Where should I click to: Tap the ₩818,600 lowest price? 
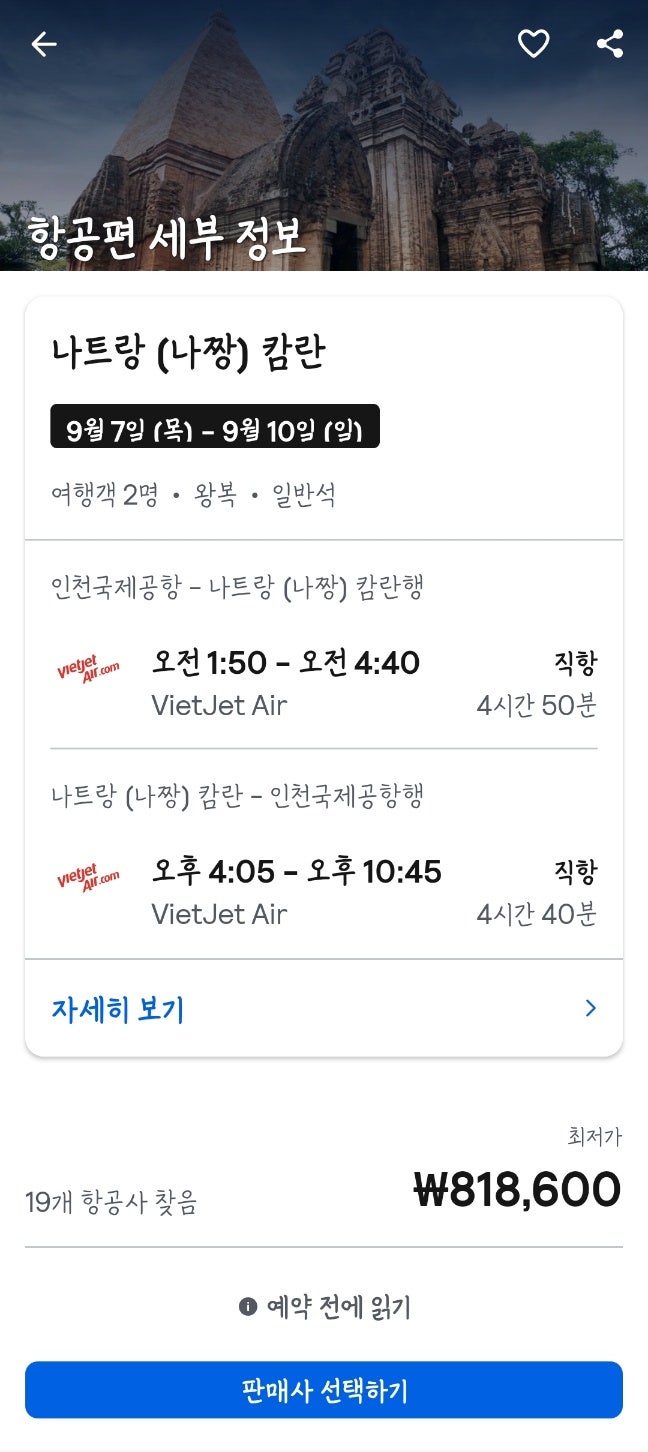point(517,1190)
